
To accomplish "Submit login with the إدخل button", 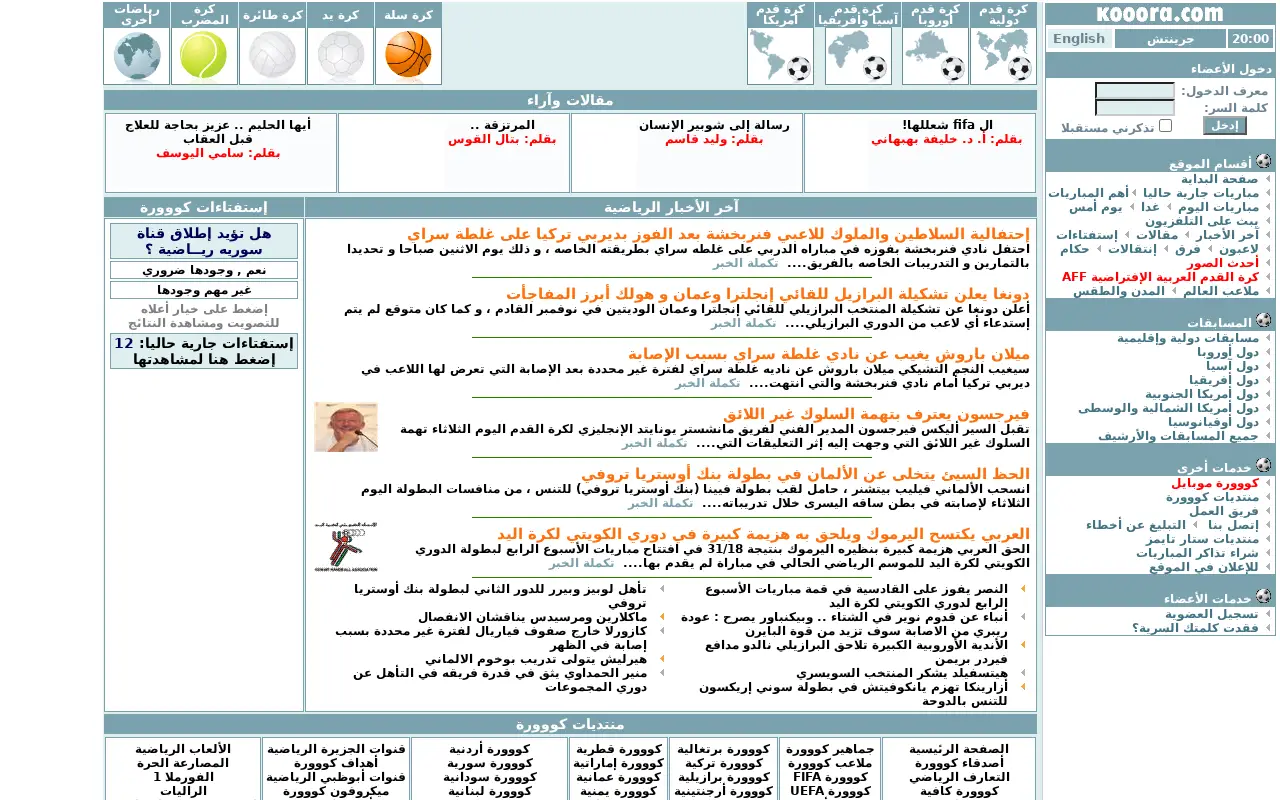I will tap(1225, 126).
